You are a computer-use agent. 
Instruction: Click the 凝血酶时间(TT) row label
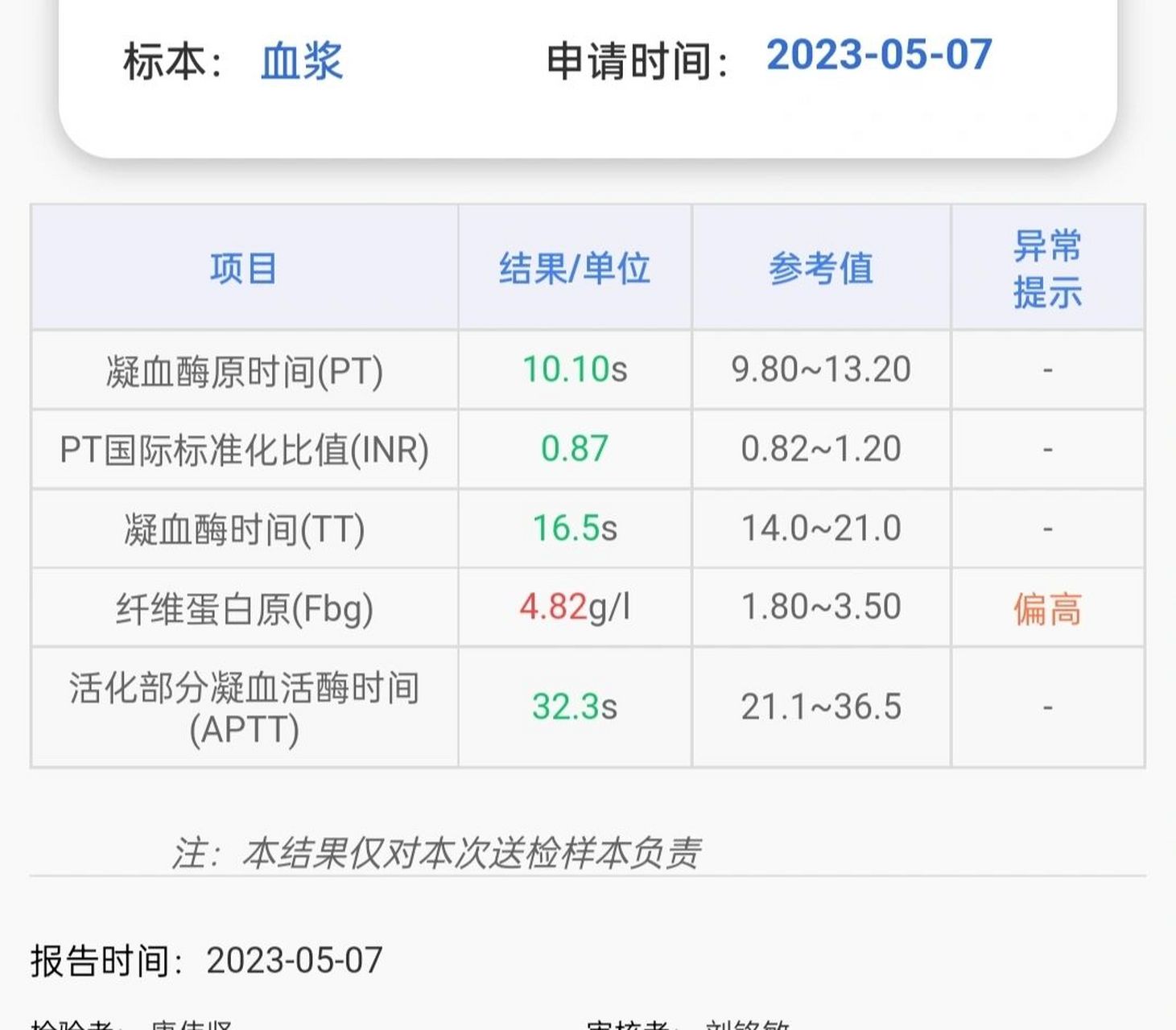pos(244,527)
